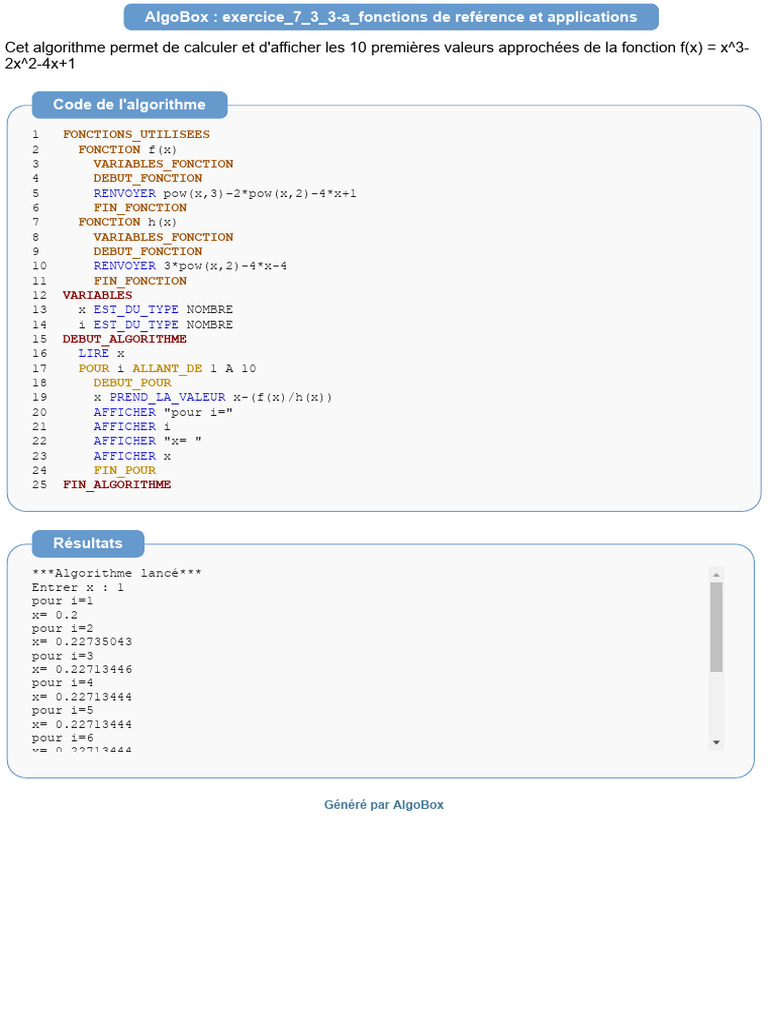The height and width of the screenshot is (1024, 768).
Task: Click the 'Code de l'algorithme' heading
Action: point(129,104)
